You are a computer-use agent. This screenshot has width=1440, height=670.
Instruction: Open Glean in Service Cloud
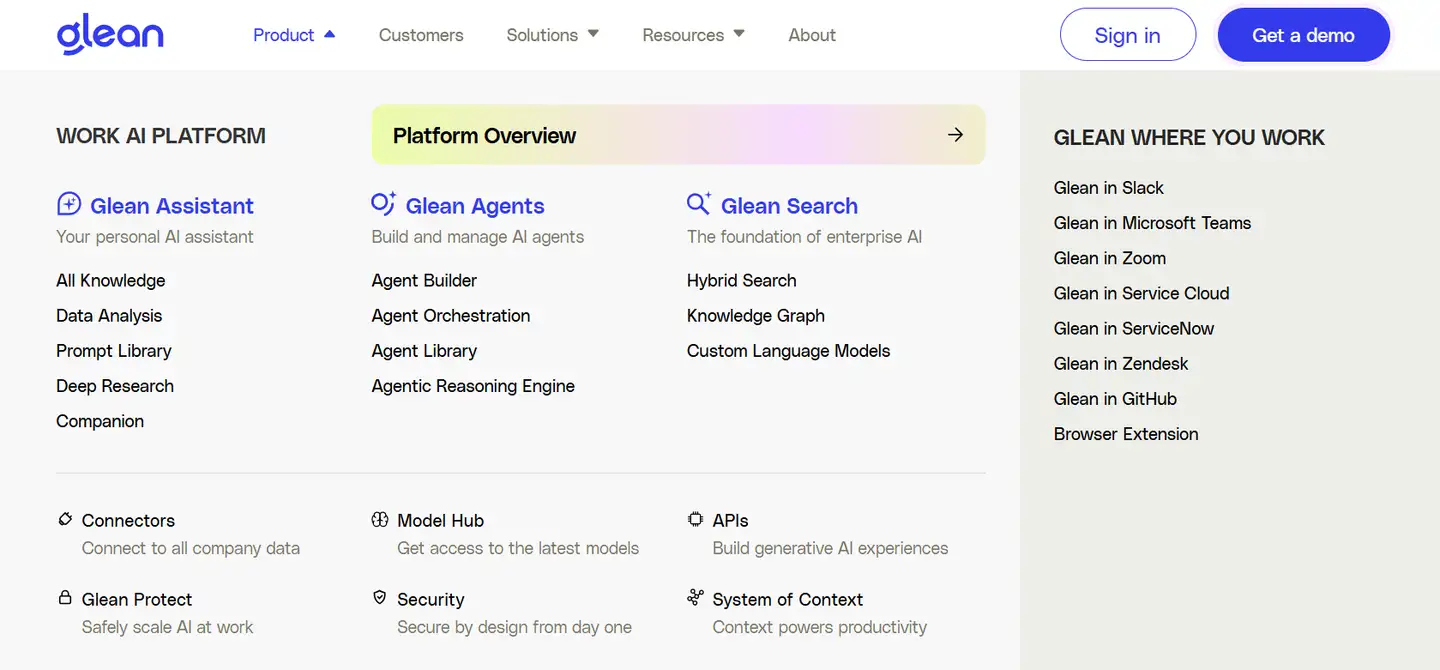[1142, 293]
